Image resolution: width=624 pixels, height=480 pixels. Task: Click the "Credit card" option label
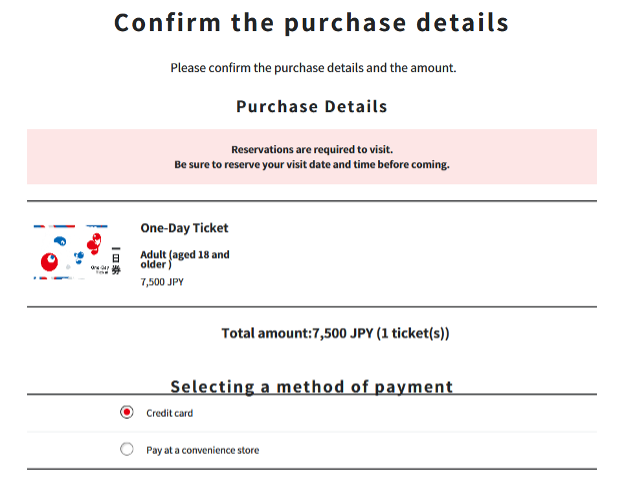tap(170, 413)
